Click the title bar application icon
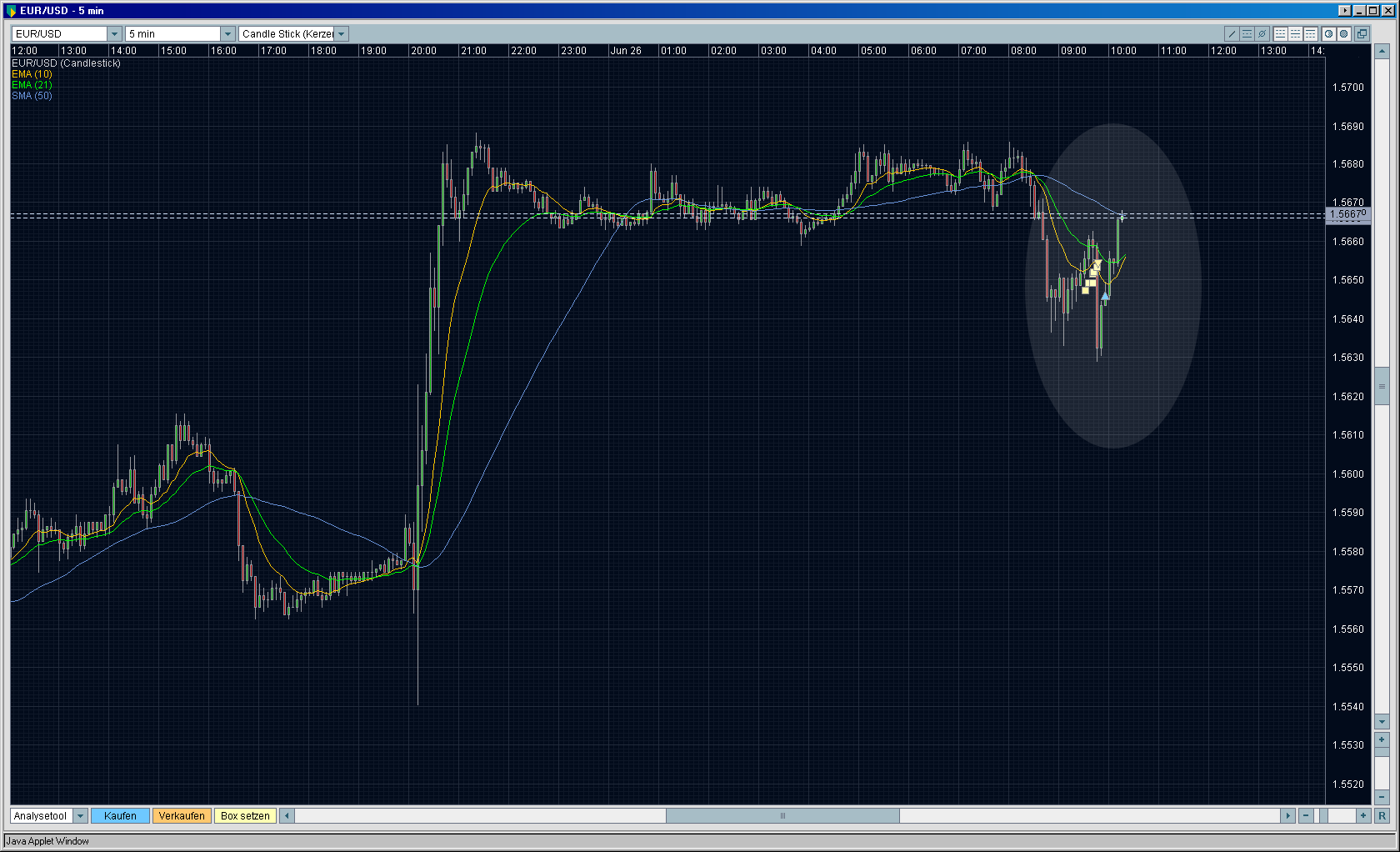The height and width of the screenshot is (852, 1400). pyautogui.click(x=11, y=11)
